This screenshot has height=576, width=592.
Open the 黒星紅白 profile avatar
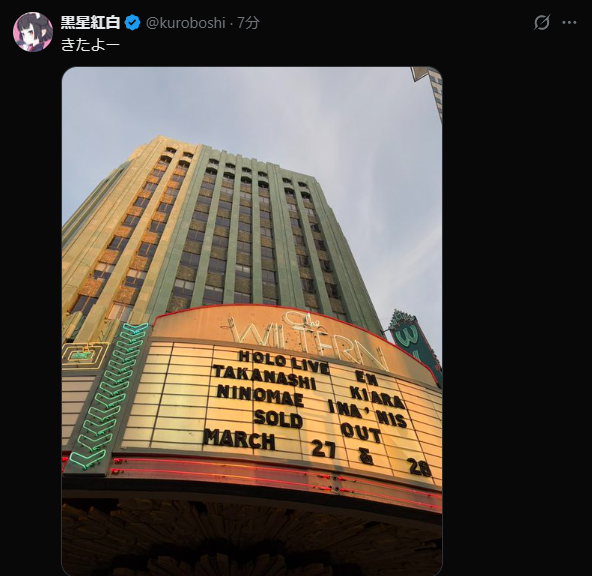[x=33, y=32]
